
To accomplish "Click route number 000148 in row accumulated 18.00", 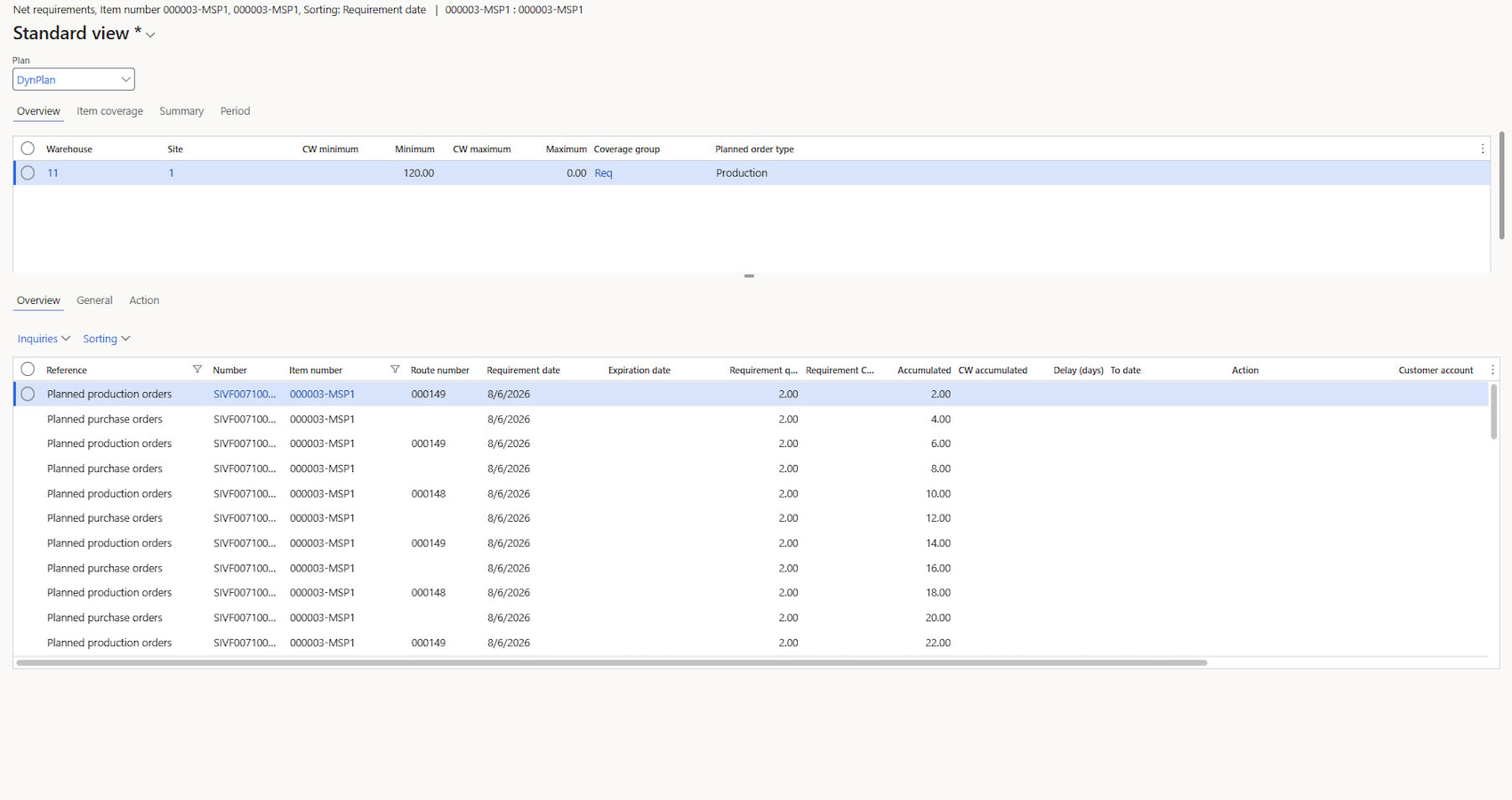I will coord(429,593).
